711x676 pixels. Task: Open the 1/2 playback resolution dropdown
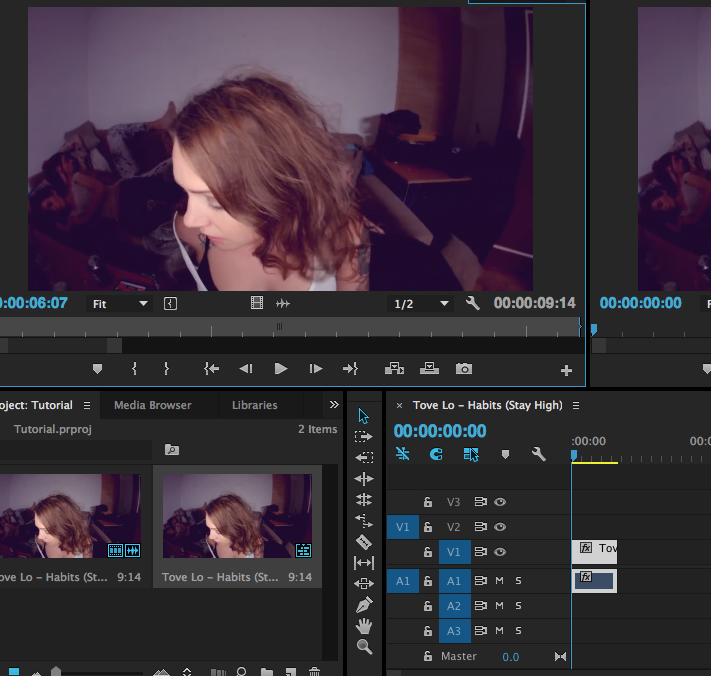420,304
